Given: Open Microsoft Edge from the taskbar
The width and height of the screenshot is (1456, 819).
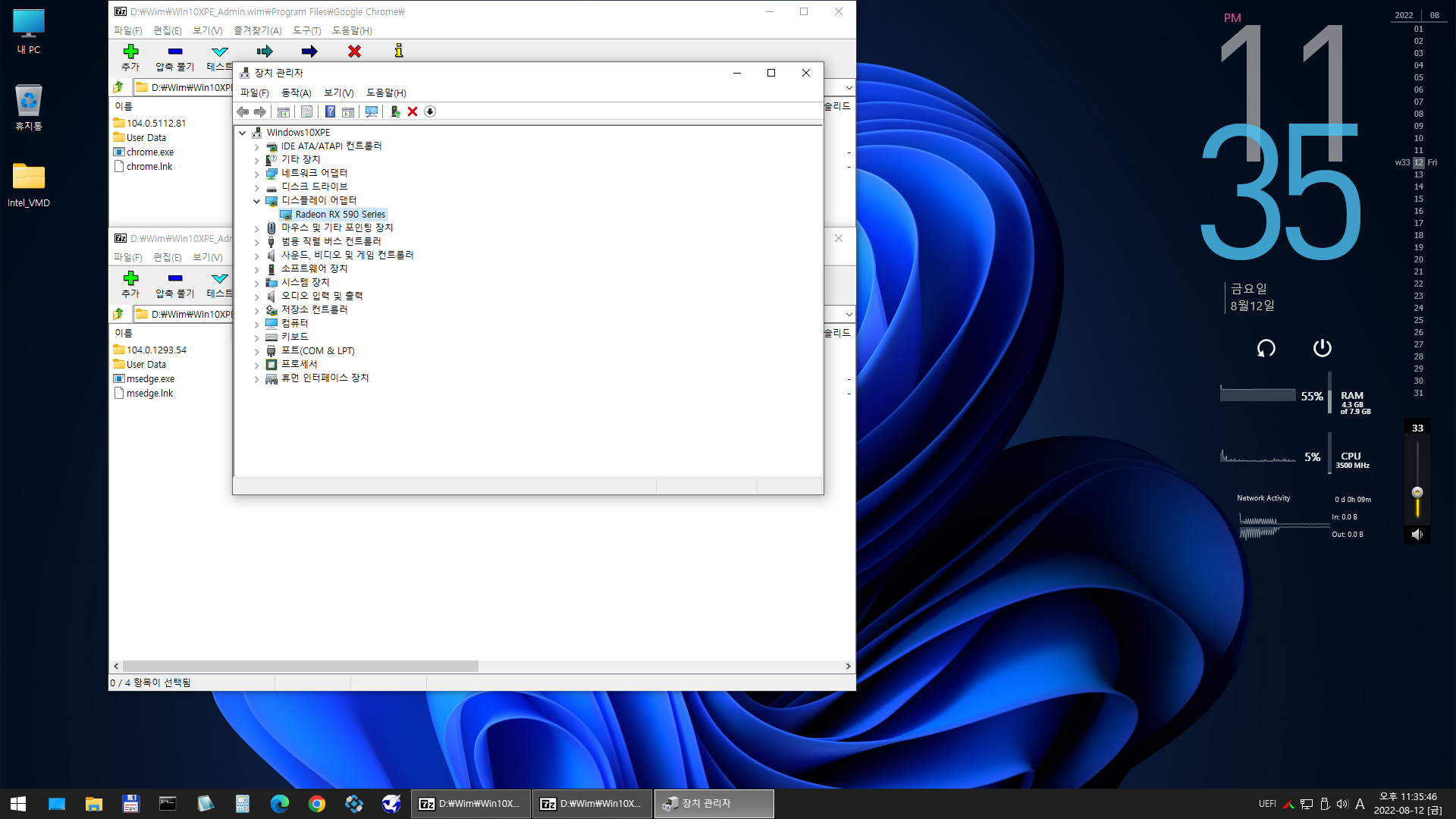Looking at the screenshot, I should [x=280, y=804].
